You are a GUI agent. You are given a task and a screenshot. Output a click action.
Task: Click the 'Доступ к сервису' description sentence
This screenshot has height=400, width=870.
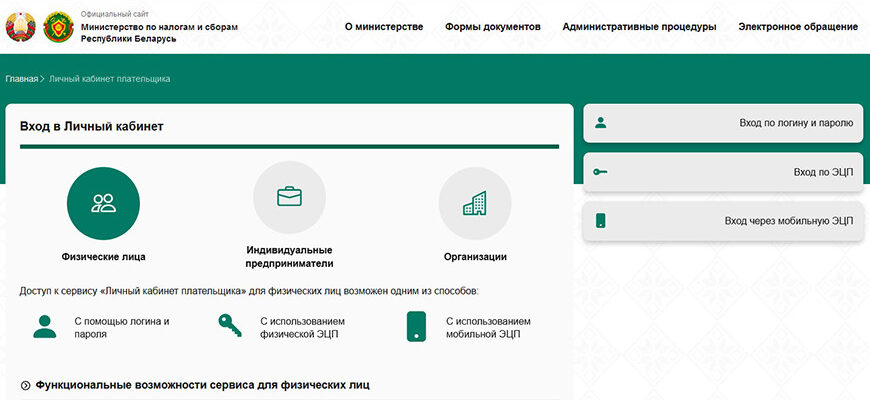click(248, 291)
